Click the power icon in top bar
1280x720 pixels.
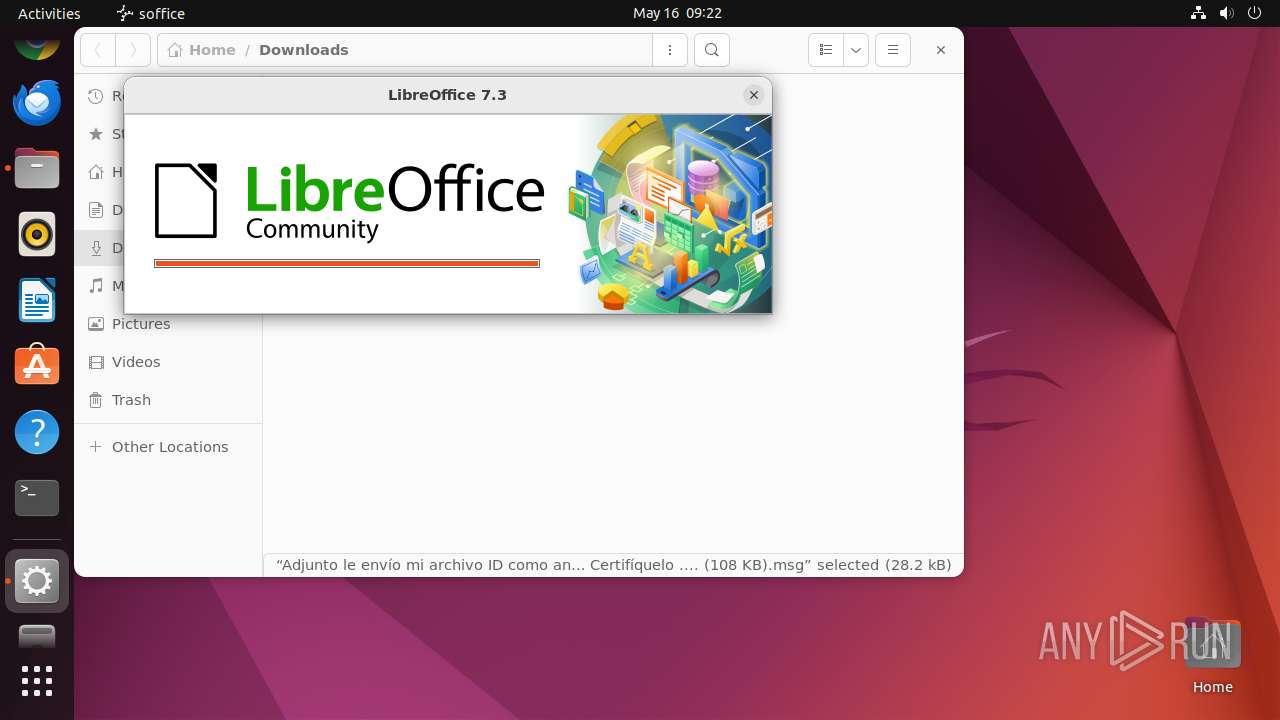pos(1254,13)
